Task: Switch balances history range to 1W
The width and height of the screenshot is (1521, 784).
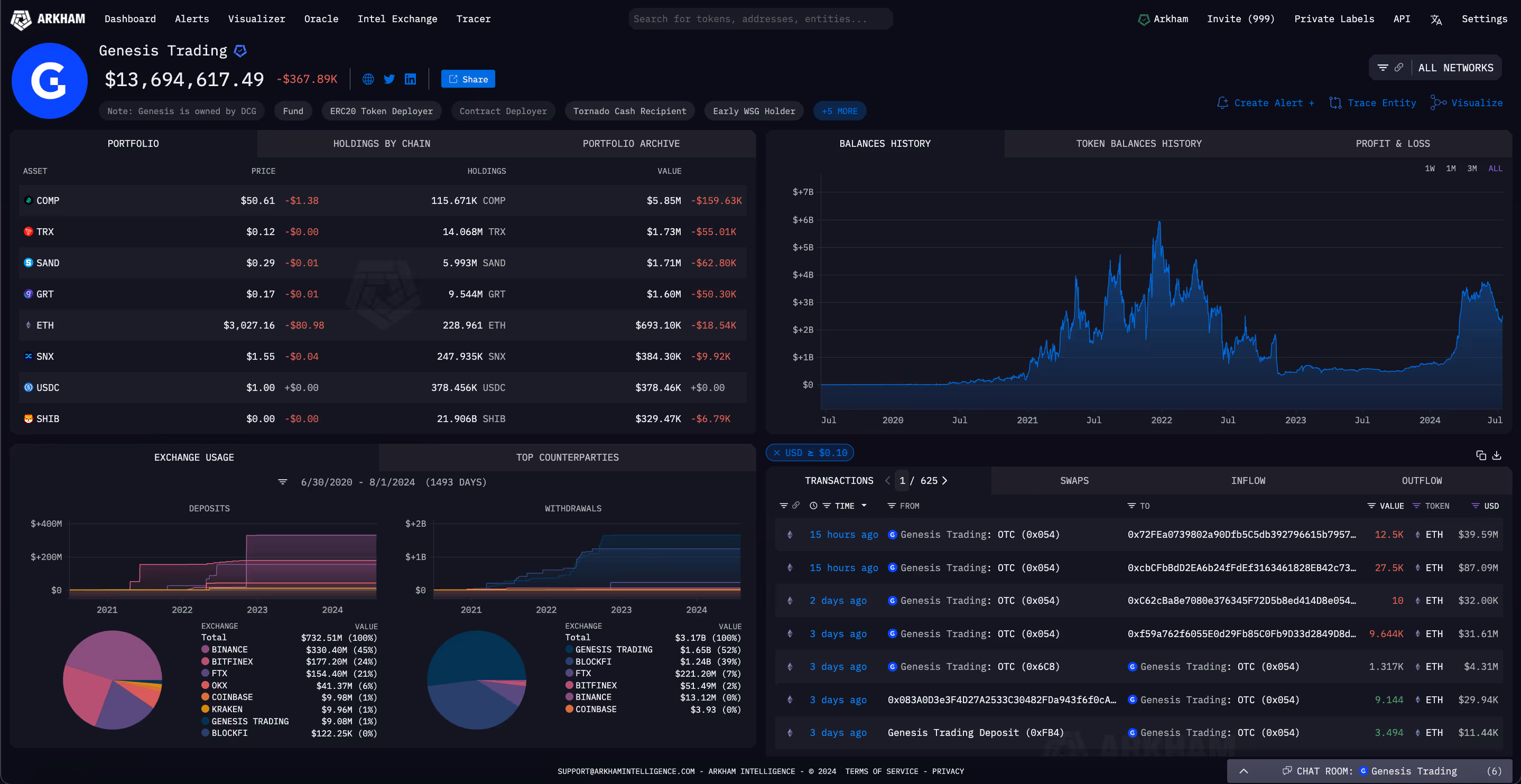Action: (x=1430, y=168)
